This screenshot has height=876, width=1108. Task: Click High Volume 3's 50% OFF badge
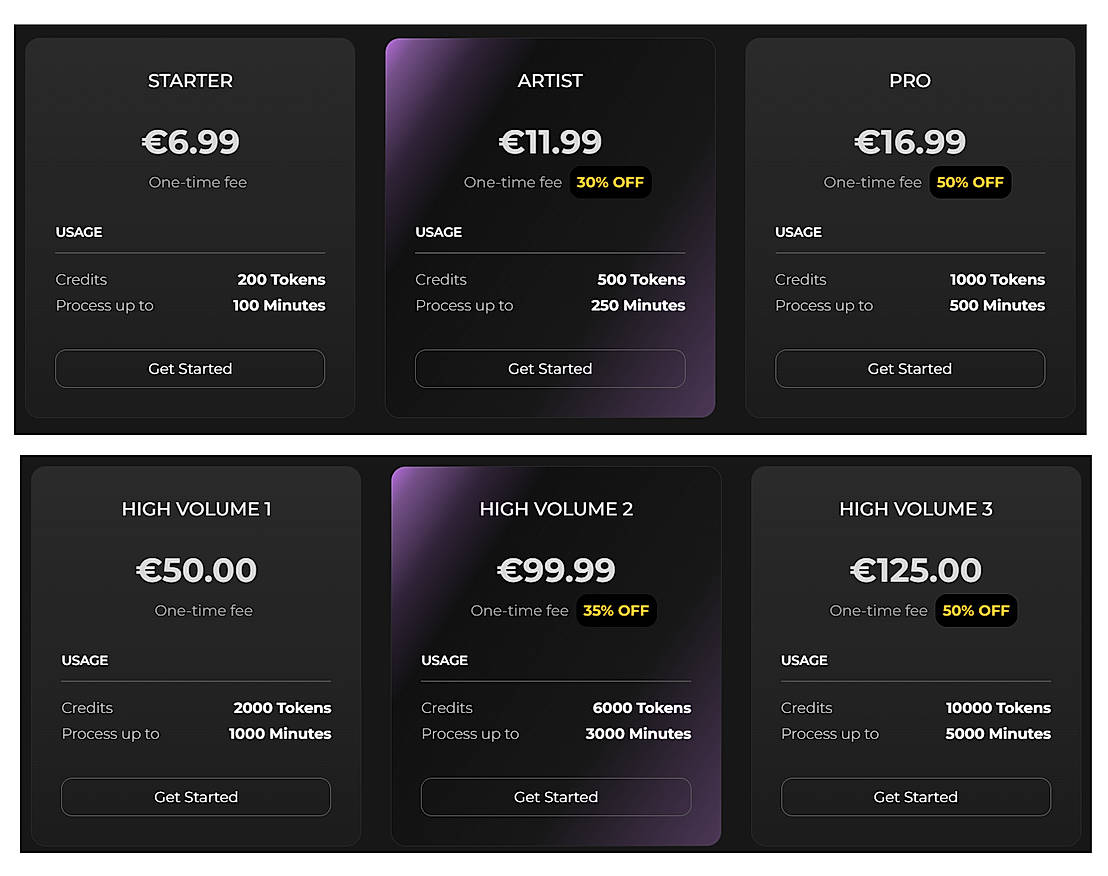976,610
